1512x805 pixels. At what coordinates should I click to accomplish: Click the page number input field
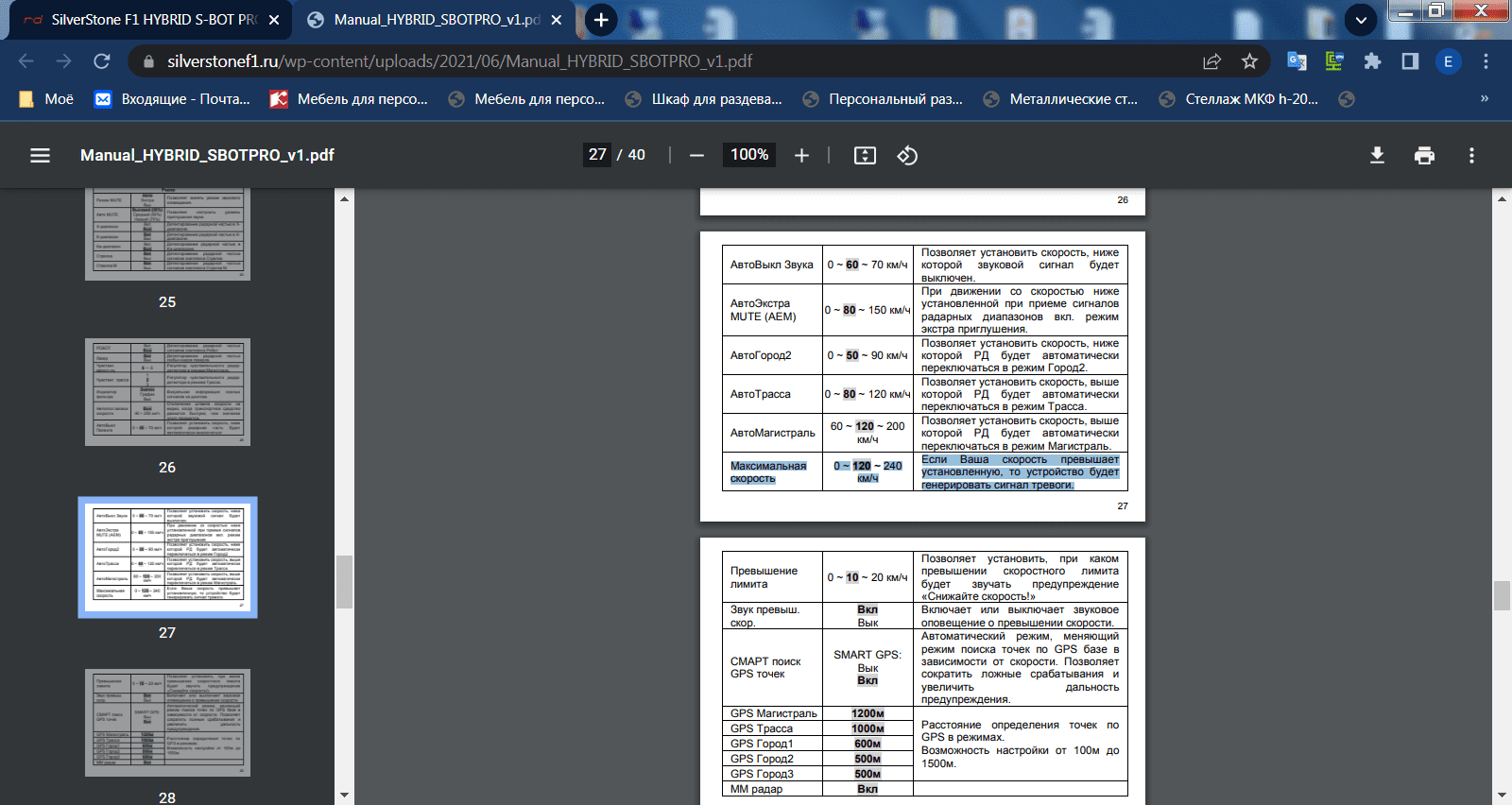[x=597, y=155]
